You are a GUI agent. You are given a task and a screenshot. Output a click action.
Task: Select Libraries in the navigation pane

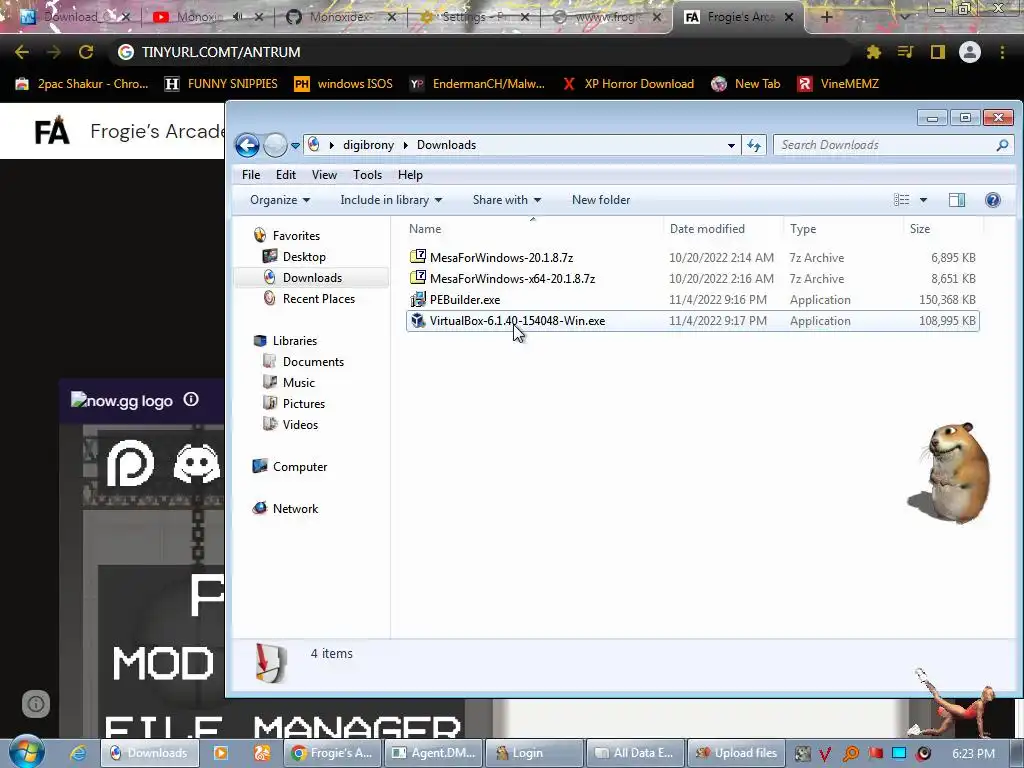tap(295, 341)
